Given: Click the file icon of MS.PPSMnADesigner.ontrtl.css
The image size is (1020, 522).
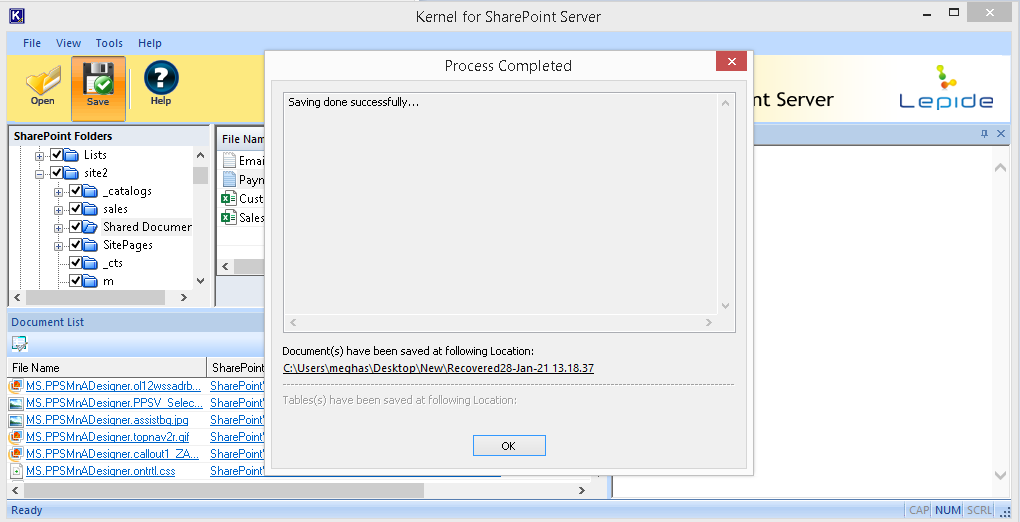Looking at the screenshot, I should point(16,471).
